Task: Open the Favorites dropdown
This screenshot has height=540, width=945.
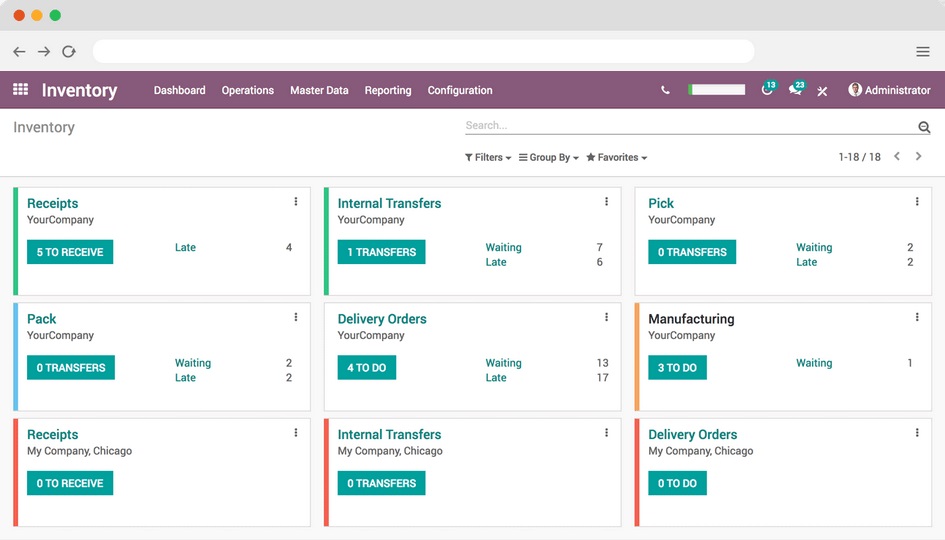Action: (x=617, y=157)
